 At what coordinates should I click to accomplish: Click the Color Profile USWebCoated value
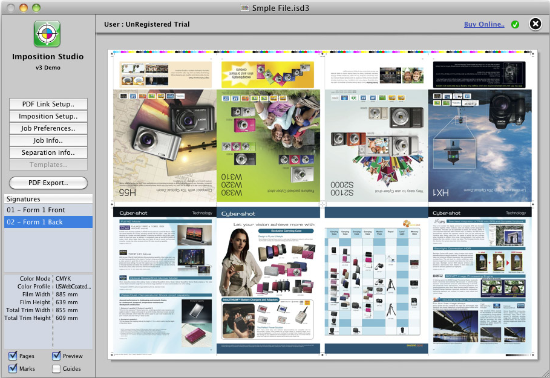coord(73,286)
